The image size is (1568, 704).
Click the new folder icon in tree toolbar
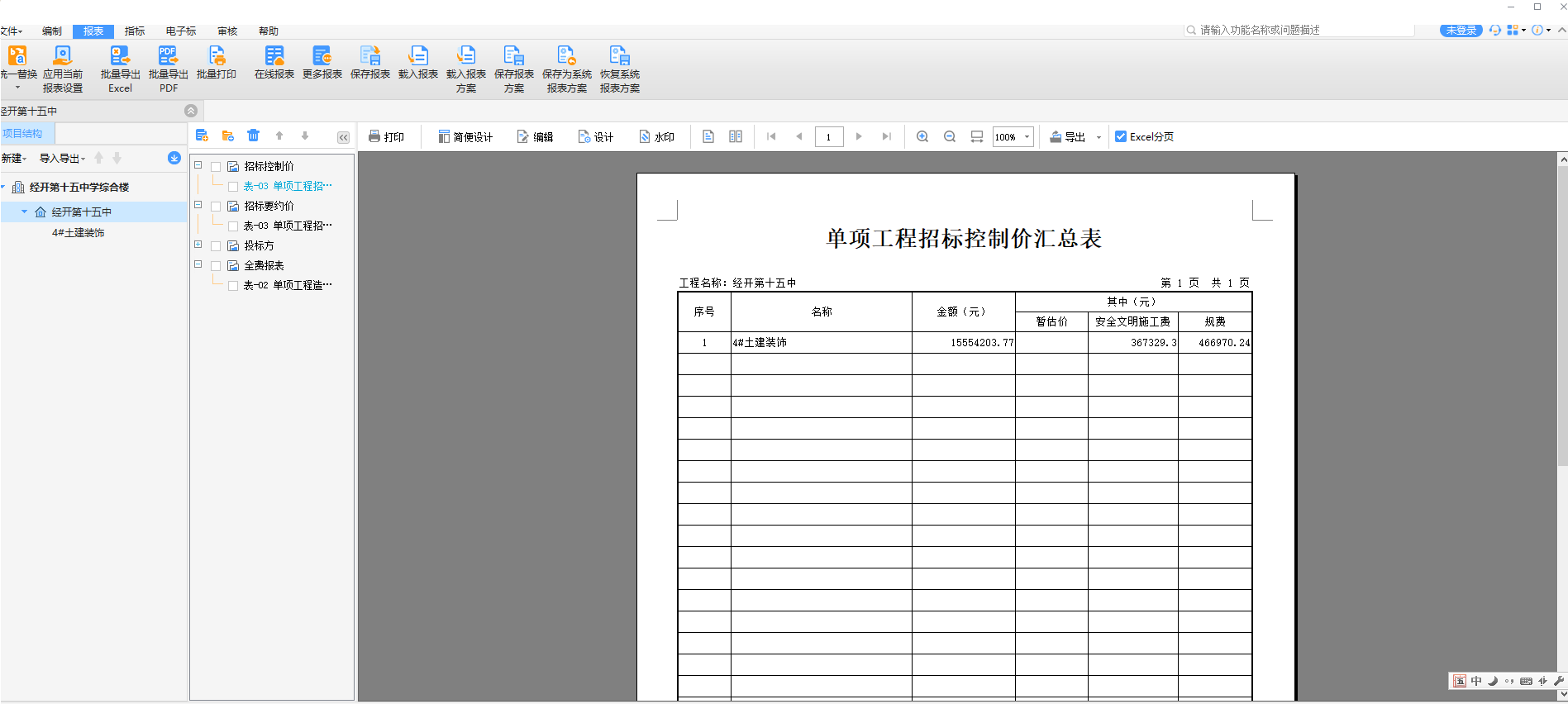pos(228,136)
